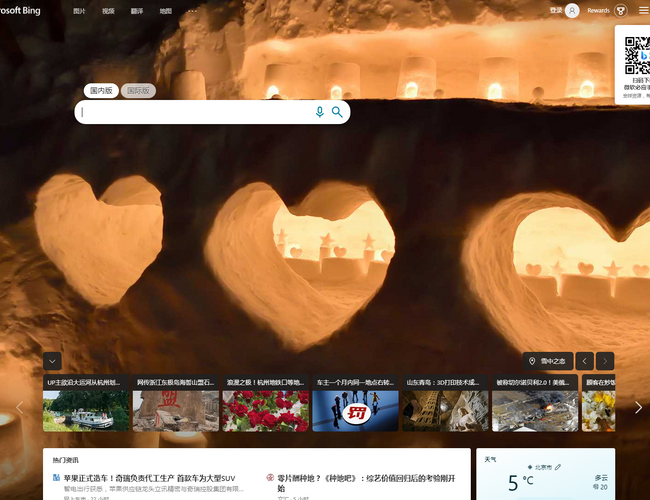Screen dimensions: 650x500
Task: Click in the Bing search input box
Action: (195, 112)
